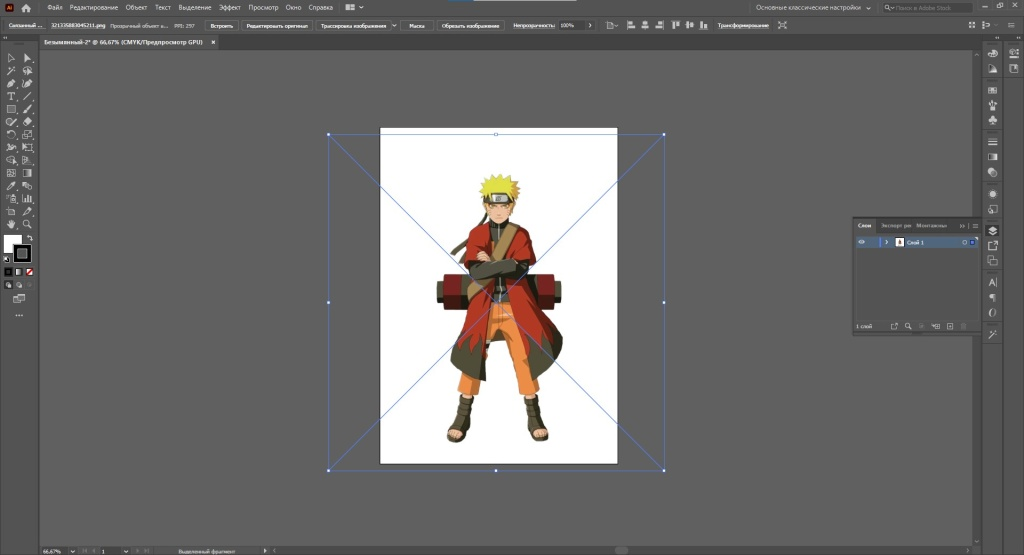1024x555 pixels.
Task: Align objects to horizontal center
Action: [x=645, y=25]
